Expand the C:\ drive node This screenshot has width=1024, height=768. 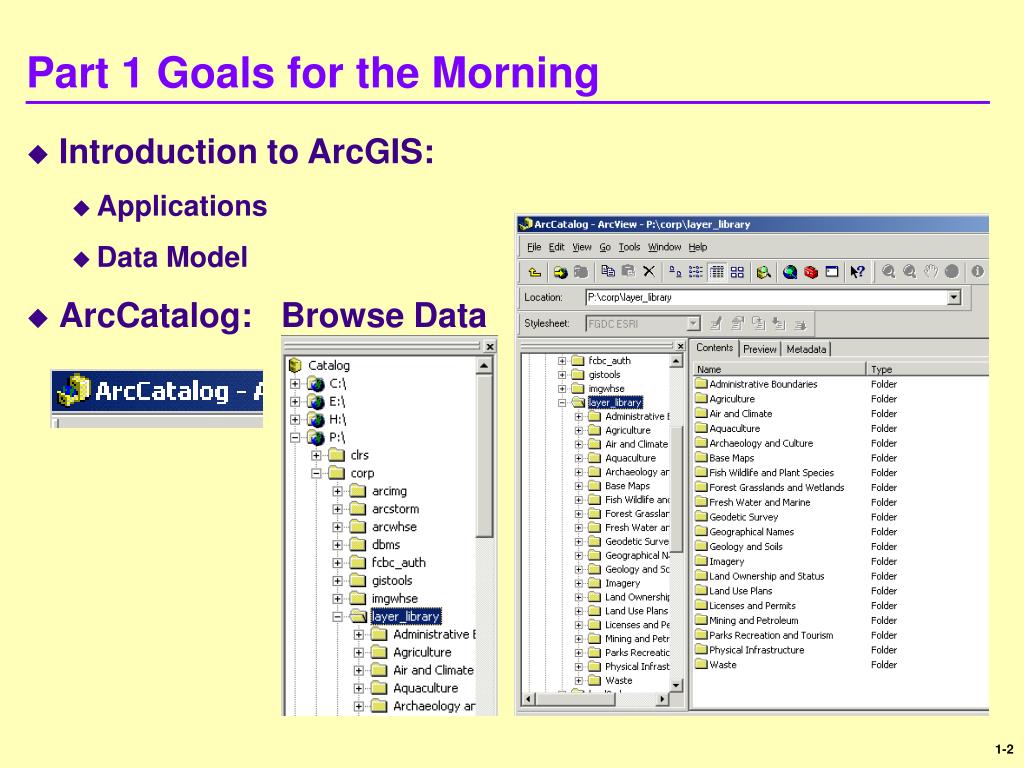pos(295,383)
